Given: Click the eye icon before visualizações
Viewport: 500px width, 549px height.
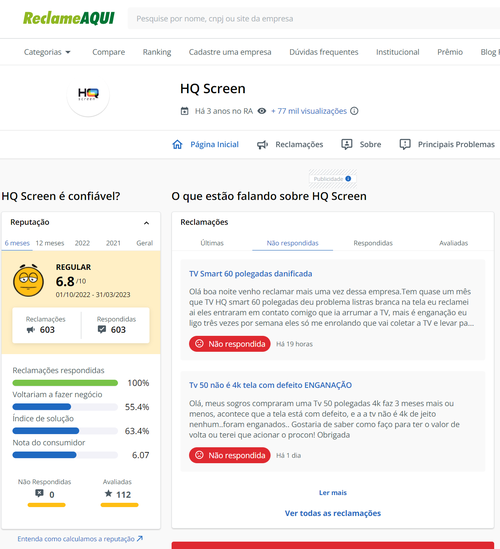Looking at the screenshot, I should pos(262,111).
